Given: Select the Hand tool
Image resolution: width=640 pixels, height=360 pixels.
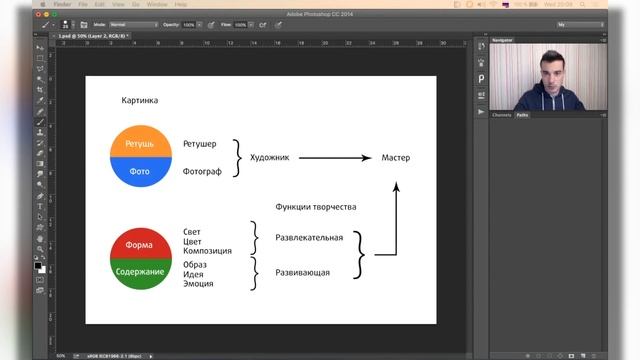Looking at the screenshot, I should click(40, 238).
